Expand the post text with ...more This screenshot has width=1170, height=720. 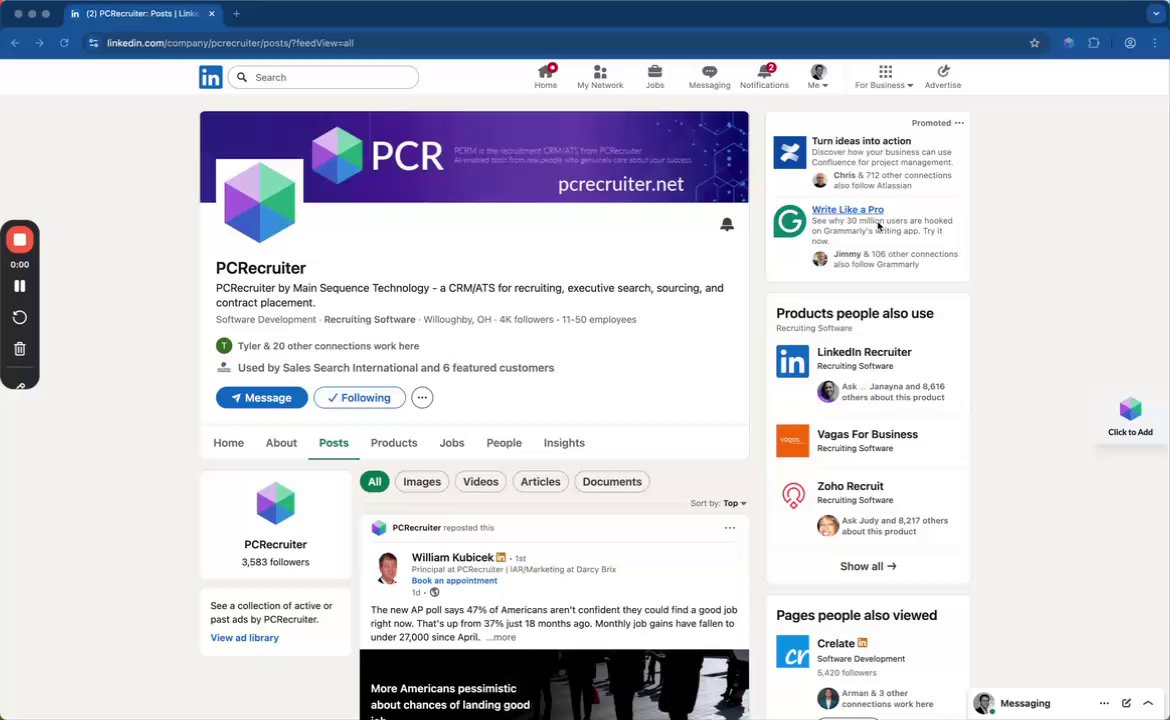click(501, 637)
